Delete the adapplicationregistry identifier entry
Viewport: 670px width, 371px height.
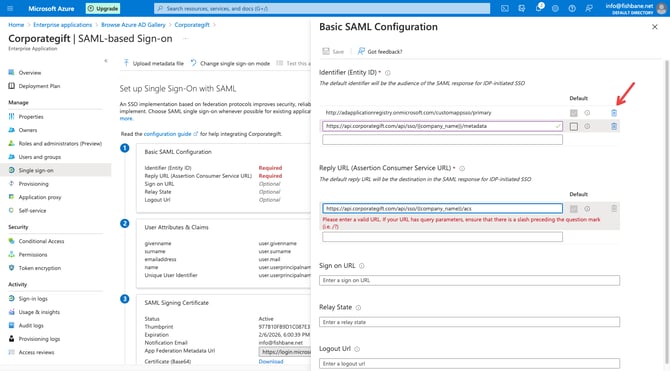tap(614, 113)
